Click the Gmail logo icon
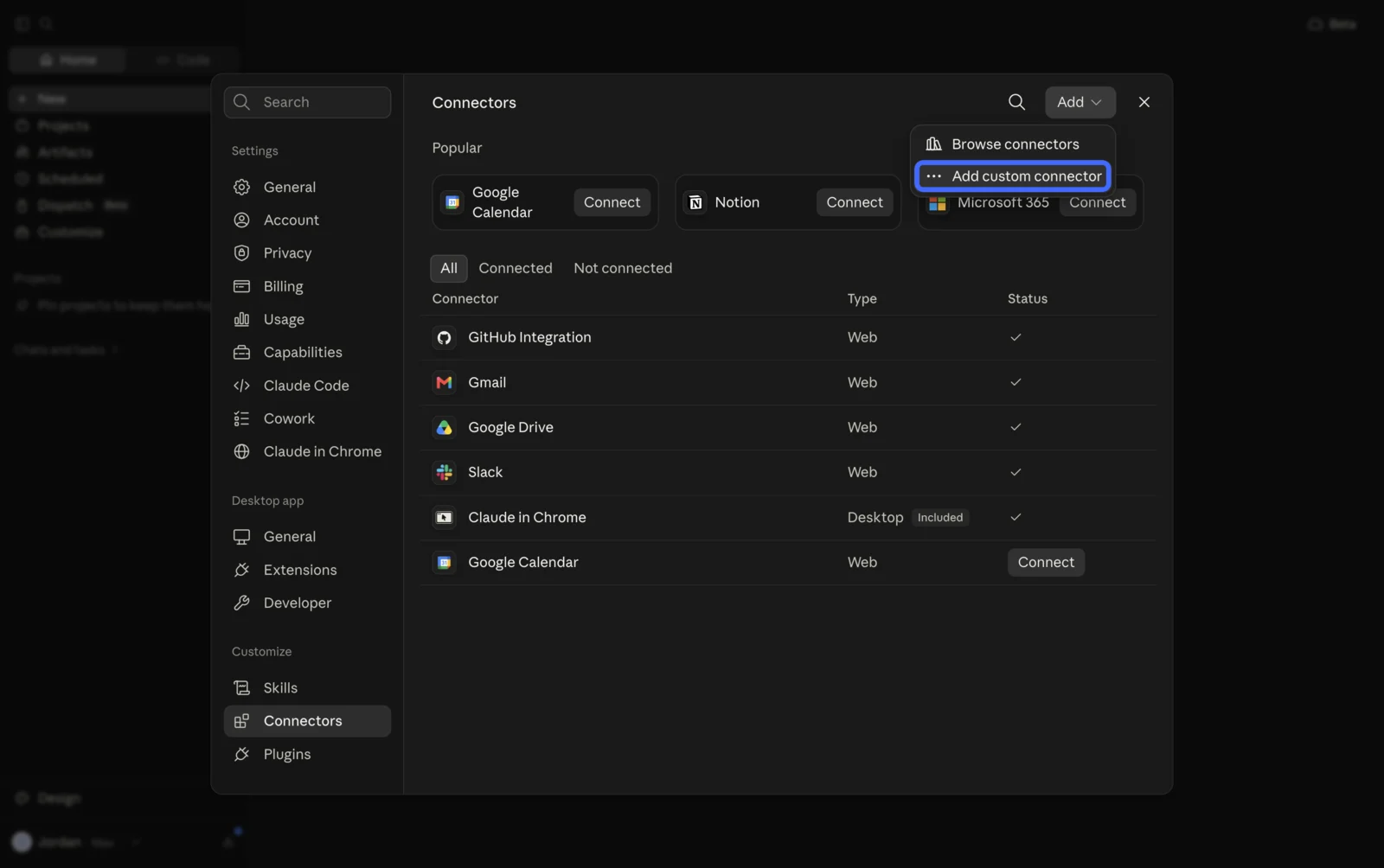 point(444,383)
